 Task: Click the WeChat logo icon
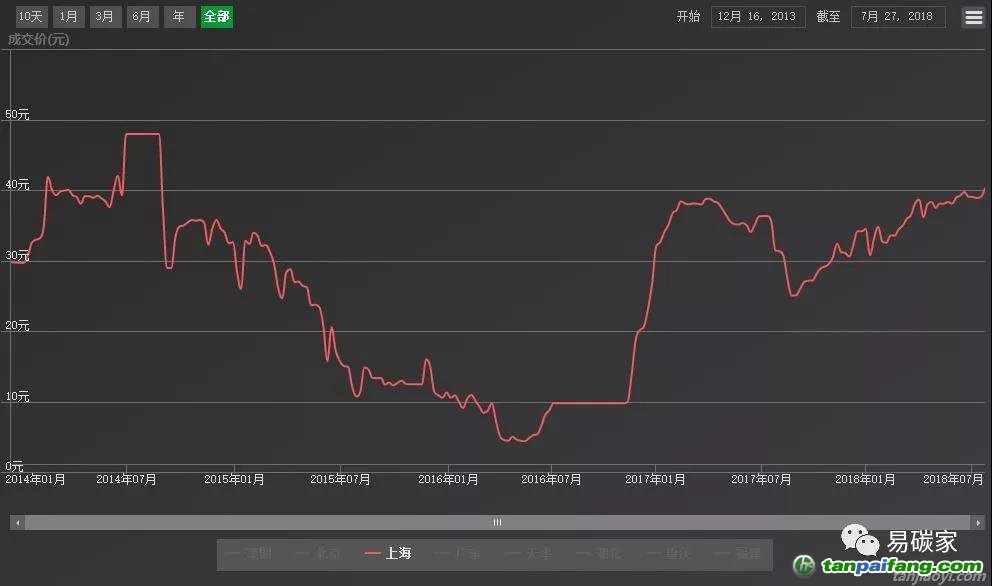(x=860, y=542)
